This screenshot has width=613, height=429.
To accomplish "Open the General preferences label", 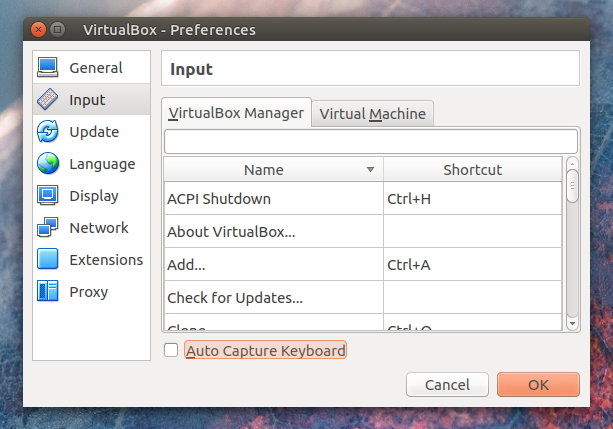I will [x=96, y=68].
